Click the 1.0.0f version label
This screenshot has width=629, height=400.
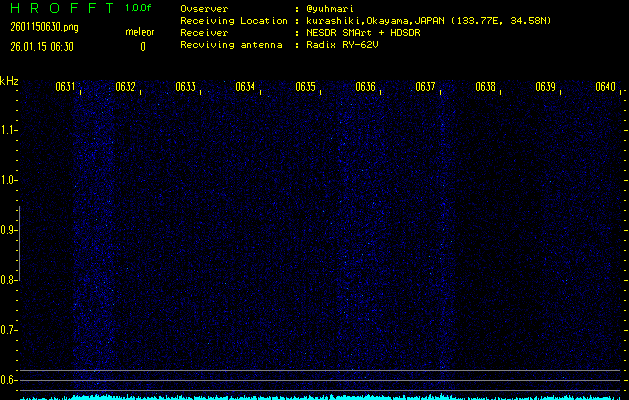[x=139, y=8]
